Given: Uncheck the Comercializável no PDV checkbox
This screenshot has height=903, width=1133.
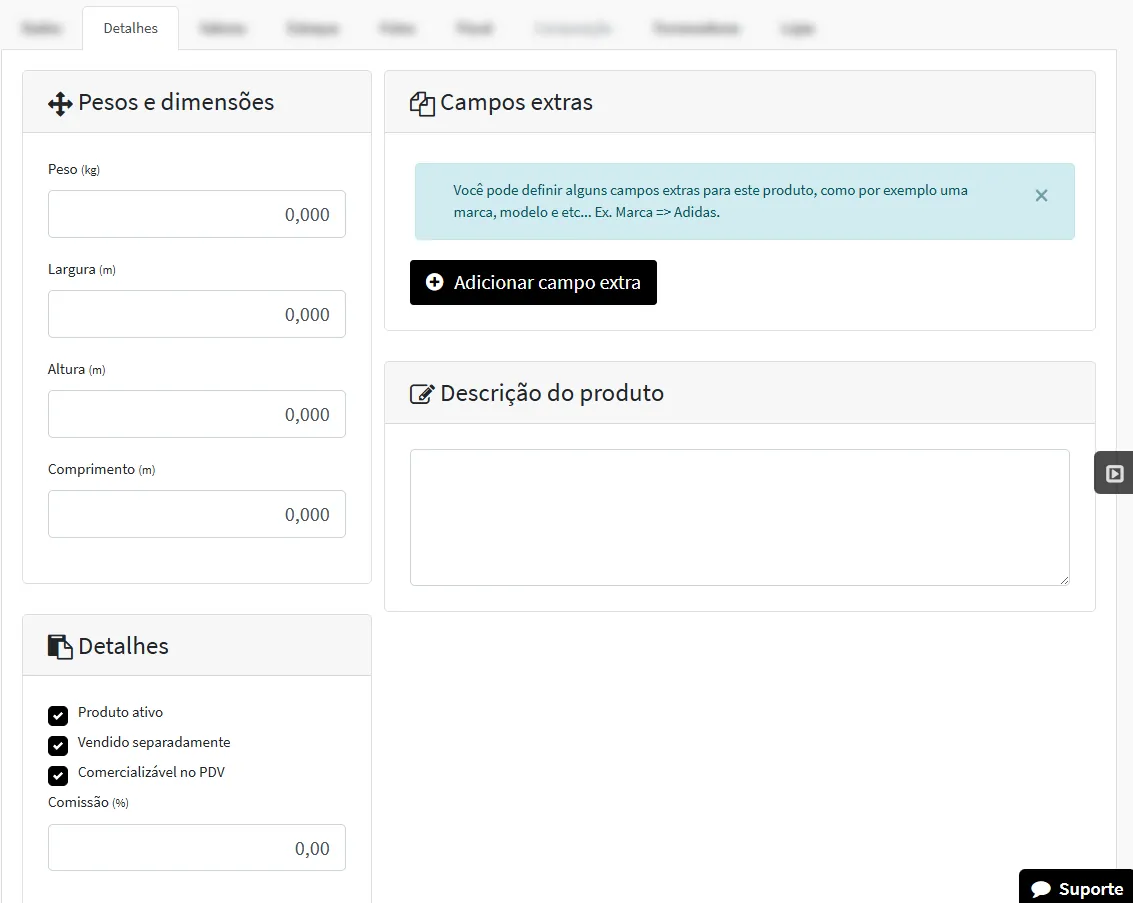Looking at the screenshot, I should pyautogui.click(x=58, y=775).
